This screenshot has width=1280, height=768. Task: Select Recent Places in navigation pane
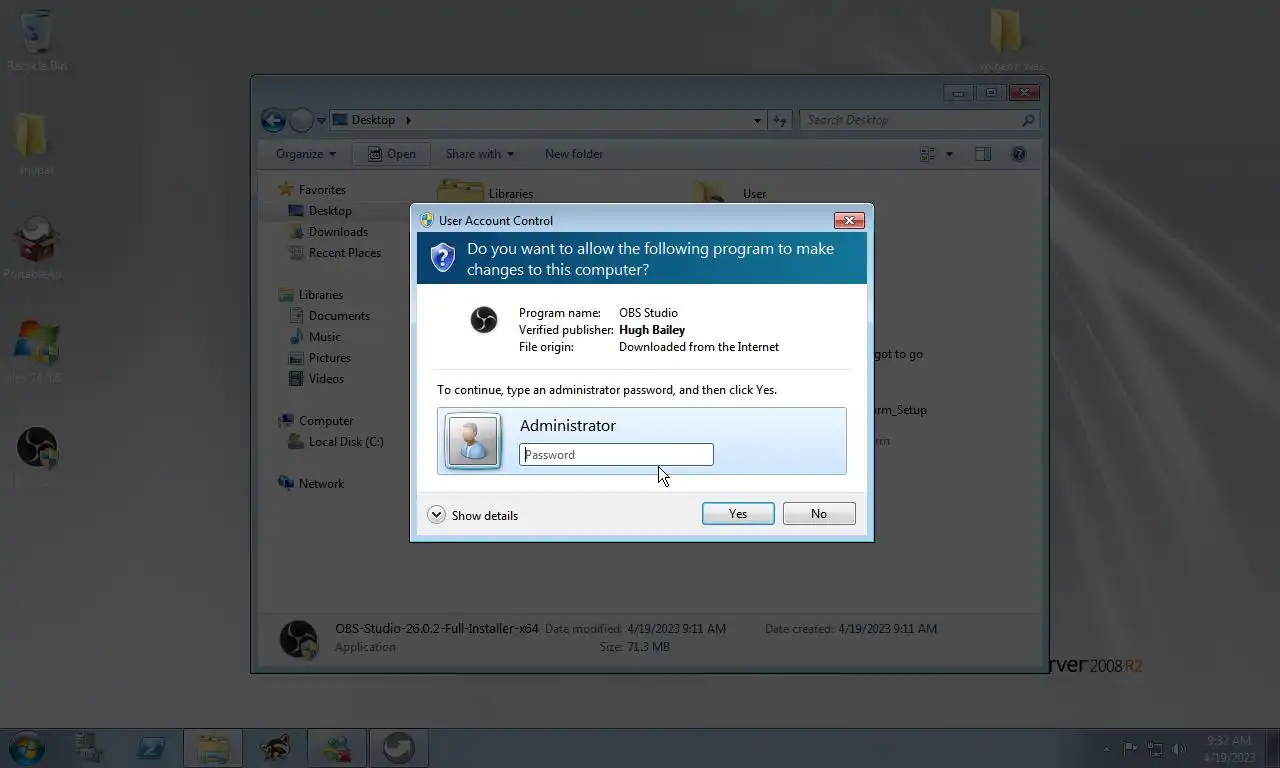pos(335,253)
